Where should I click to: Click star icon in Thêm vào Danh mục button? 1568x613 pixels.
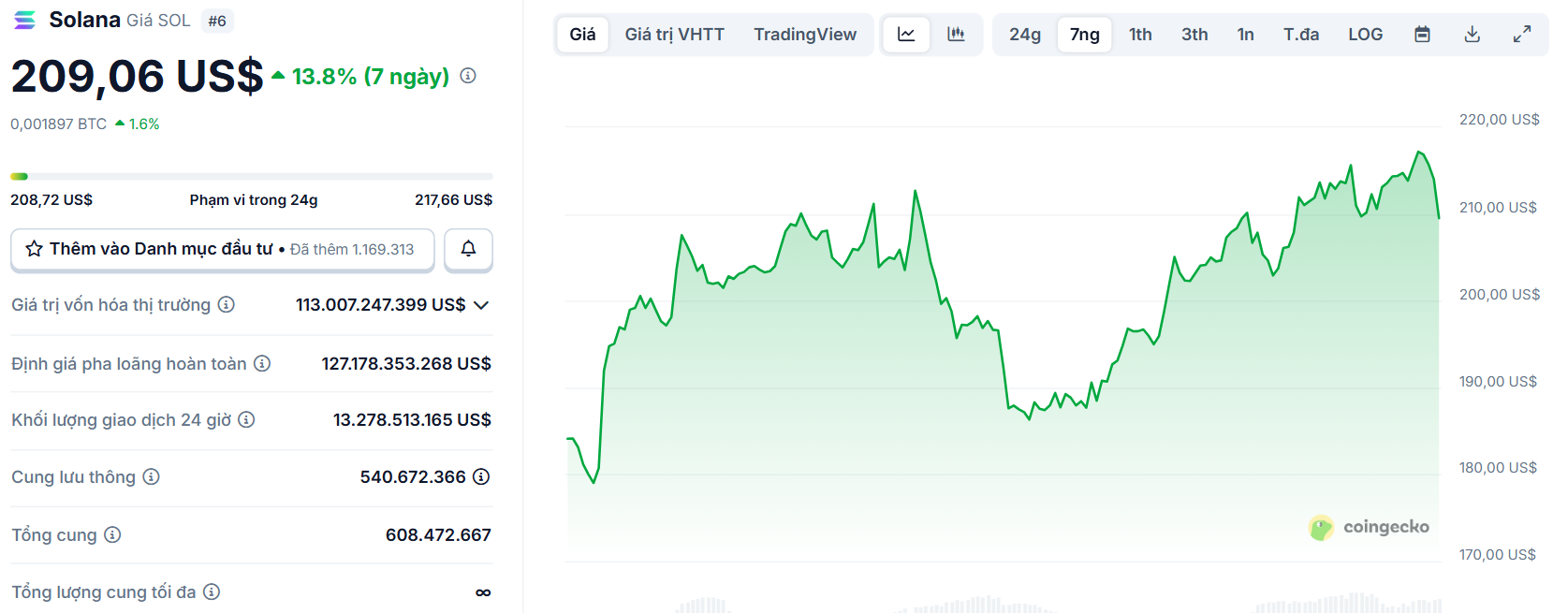[x=35, y=249]
